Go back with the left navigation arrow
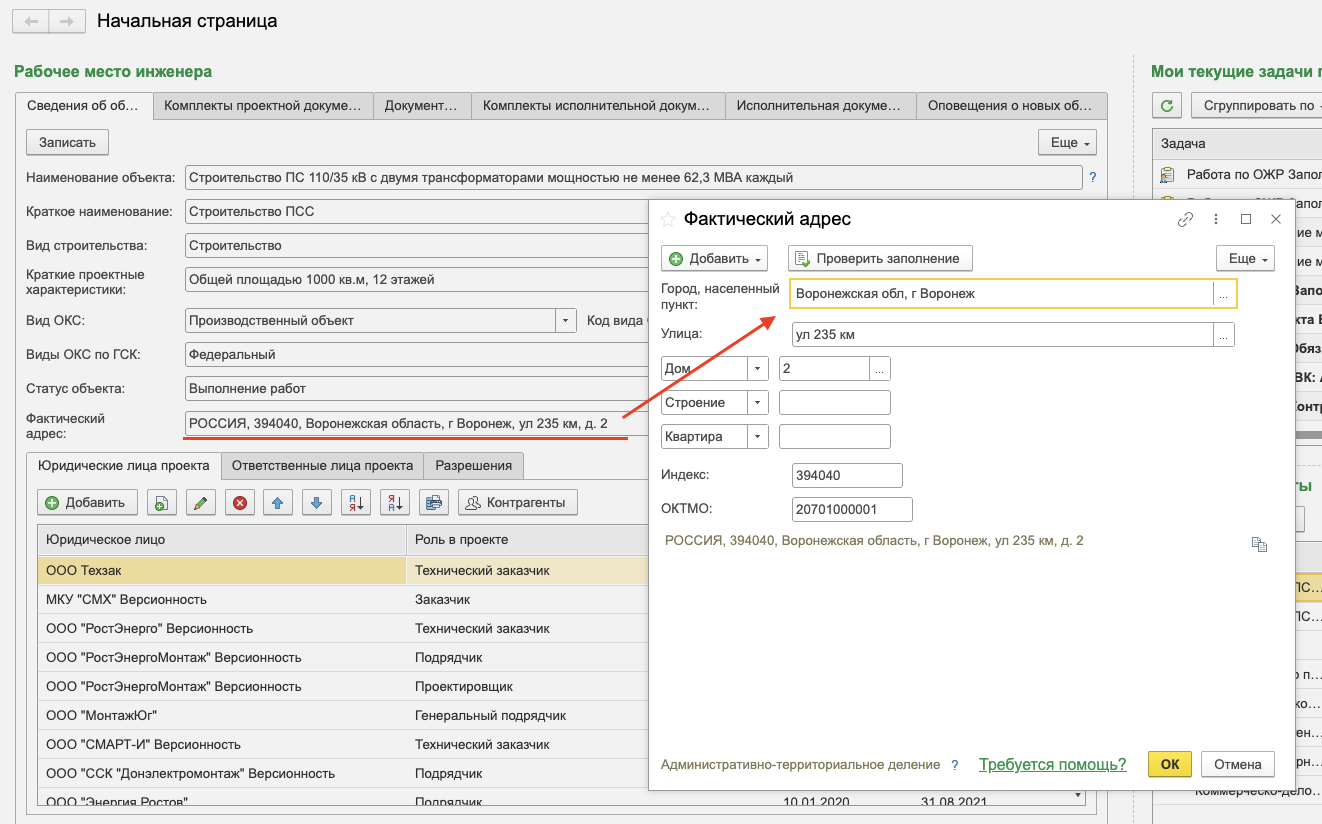The image size is (1322, 824). point(30,21)
